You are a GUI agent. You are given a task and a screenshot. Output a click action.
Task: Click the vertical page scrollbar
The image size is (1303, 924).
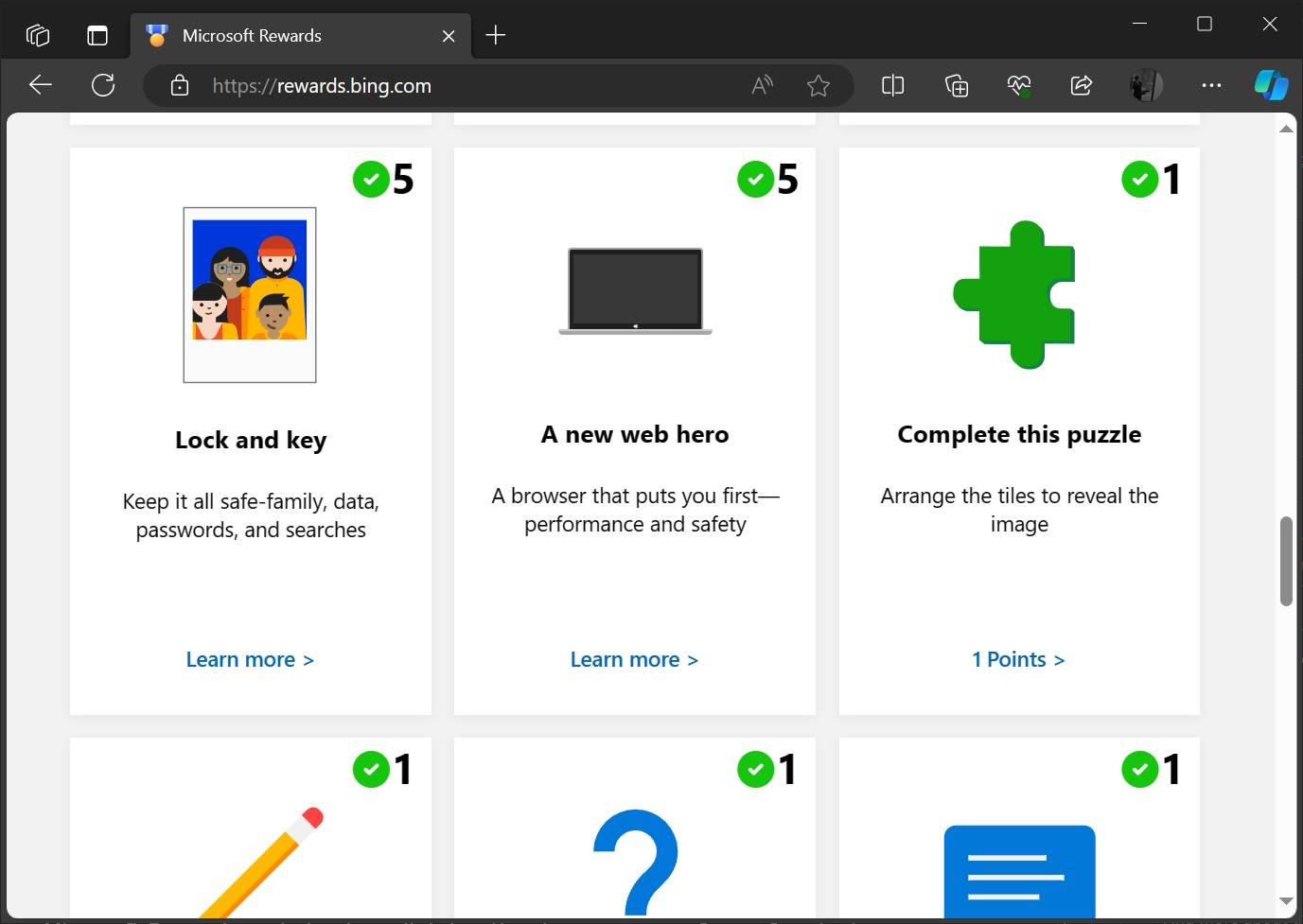[1286, 558]
